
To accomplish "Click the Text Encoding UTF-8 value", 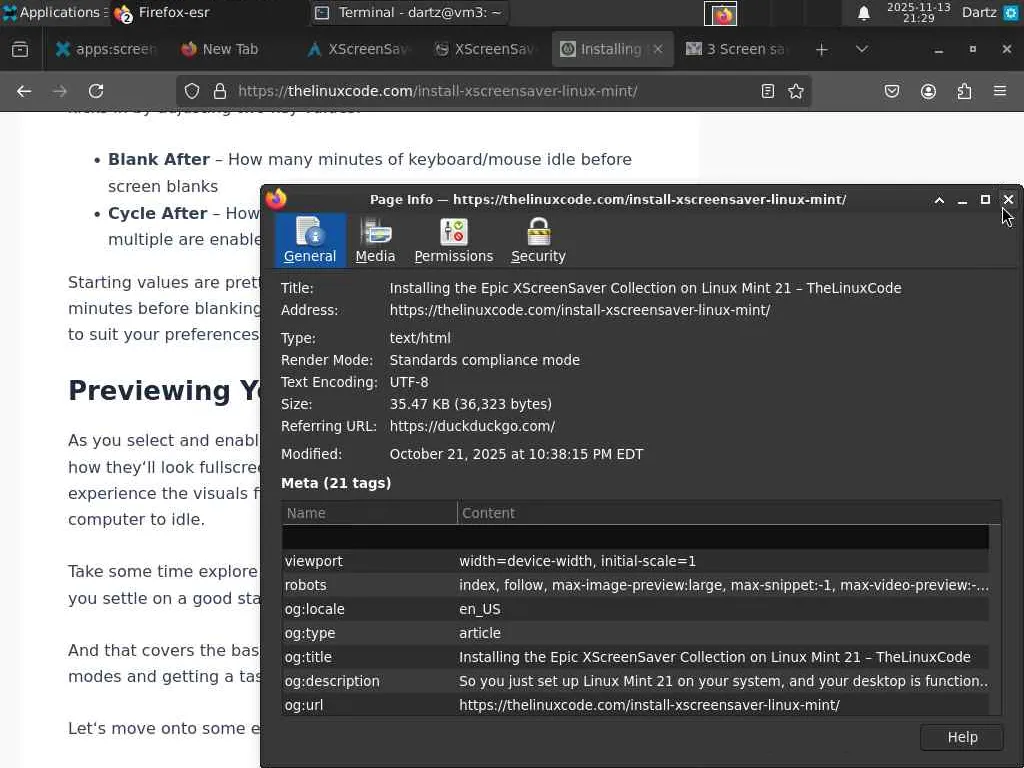I will pyautogui.click(x=409, y=382).
